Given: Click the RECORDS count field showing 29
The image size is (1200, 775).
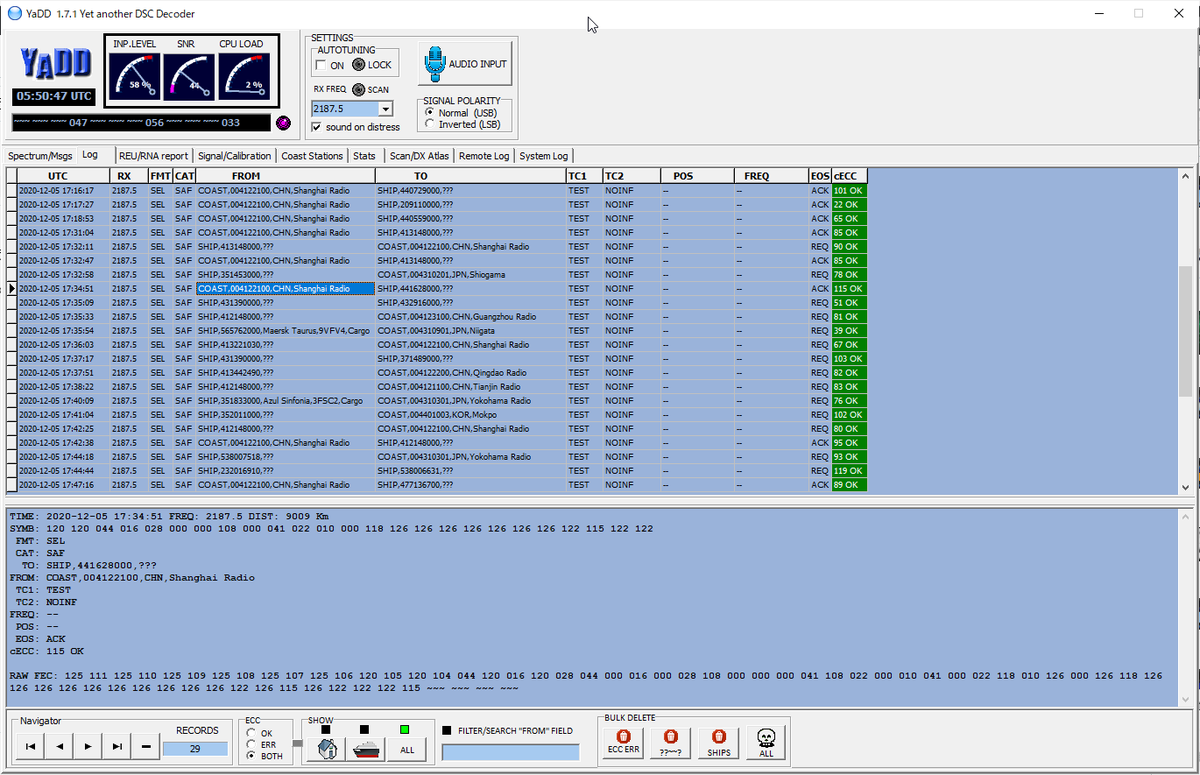Looking at the screenshot, I should (x=196, y=748).
